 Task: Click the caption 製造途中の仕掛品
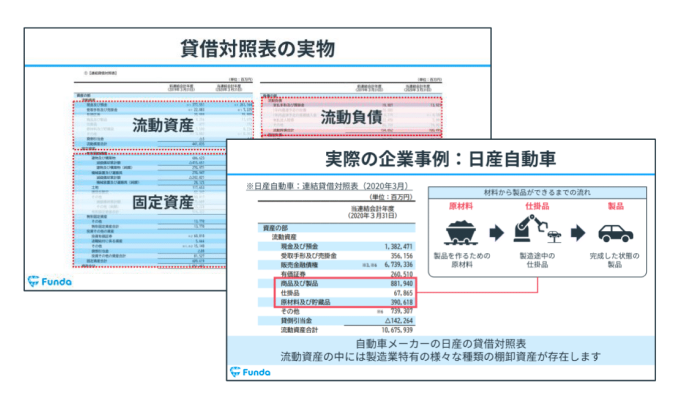coord(537,260)
